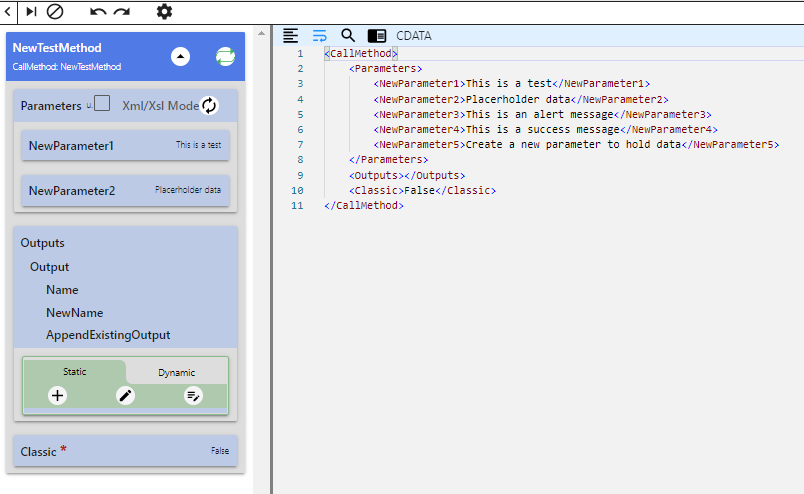This screenshot has height=494, width=804.
Task: Add a new output with the plus icon
Action: [x=57, y=396]
